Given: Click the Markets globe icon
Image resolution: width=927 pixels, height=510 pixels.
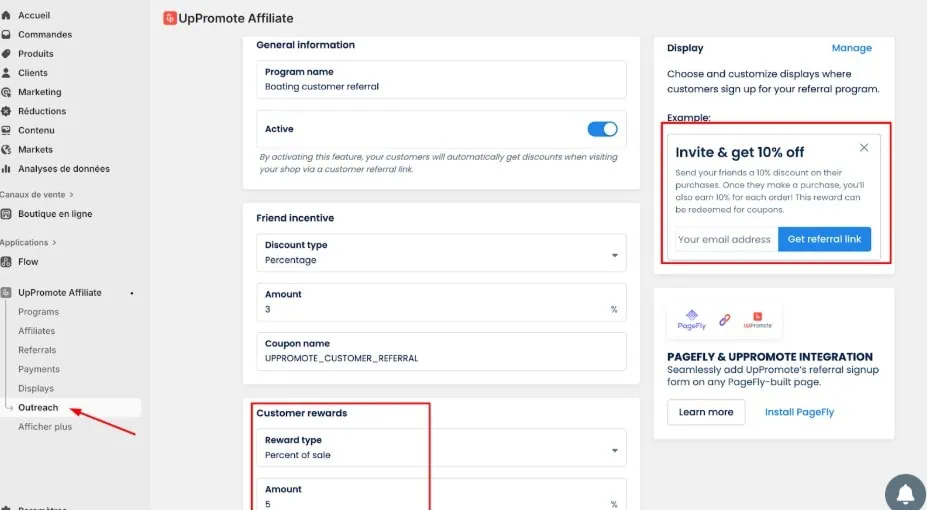Looking at the screenshot, I should (6, 150).
